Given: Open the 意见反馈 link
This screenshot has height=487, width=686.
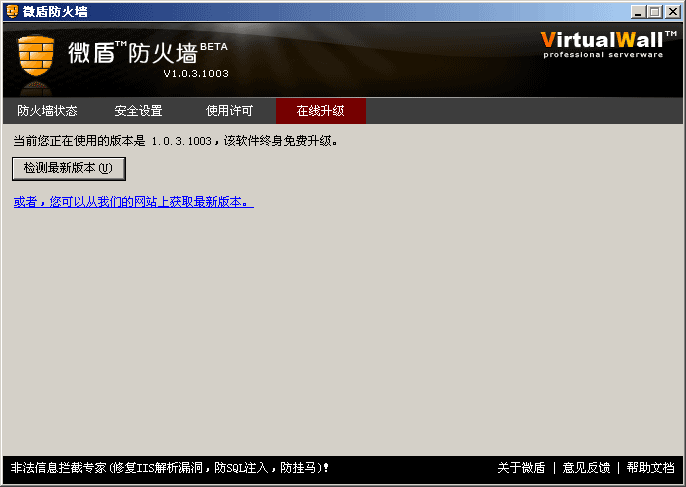Looking at the screenshot, I should click(x=586, y=468).
